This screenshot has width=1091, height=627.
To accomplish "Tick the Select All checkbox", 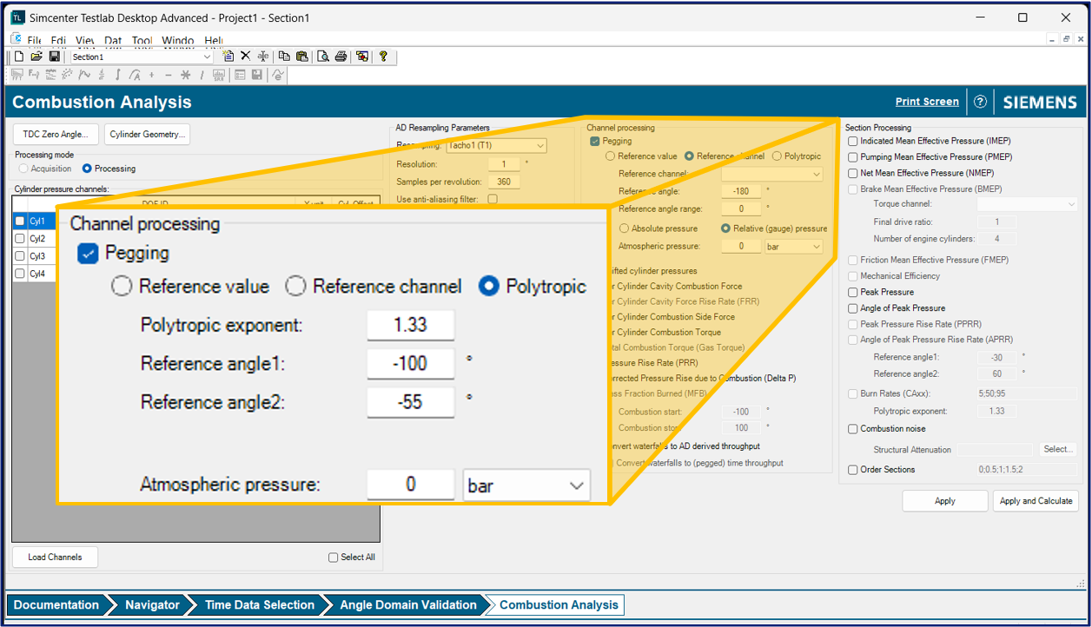I will (333, 557).
